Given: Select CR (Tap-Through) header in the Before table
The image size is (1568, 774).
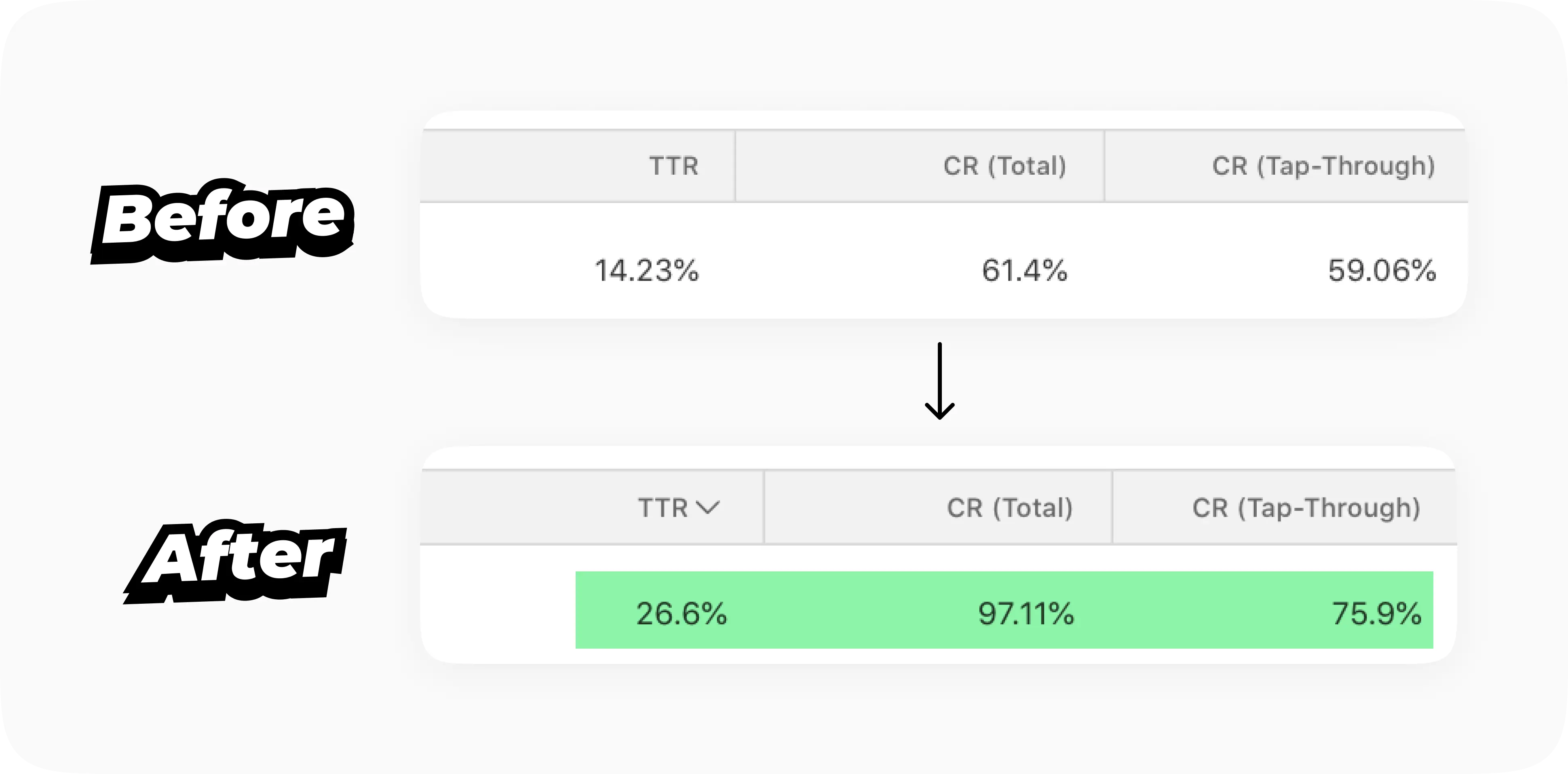Looking at the screenshot, I should coord(1323,166).
